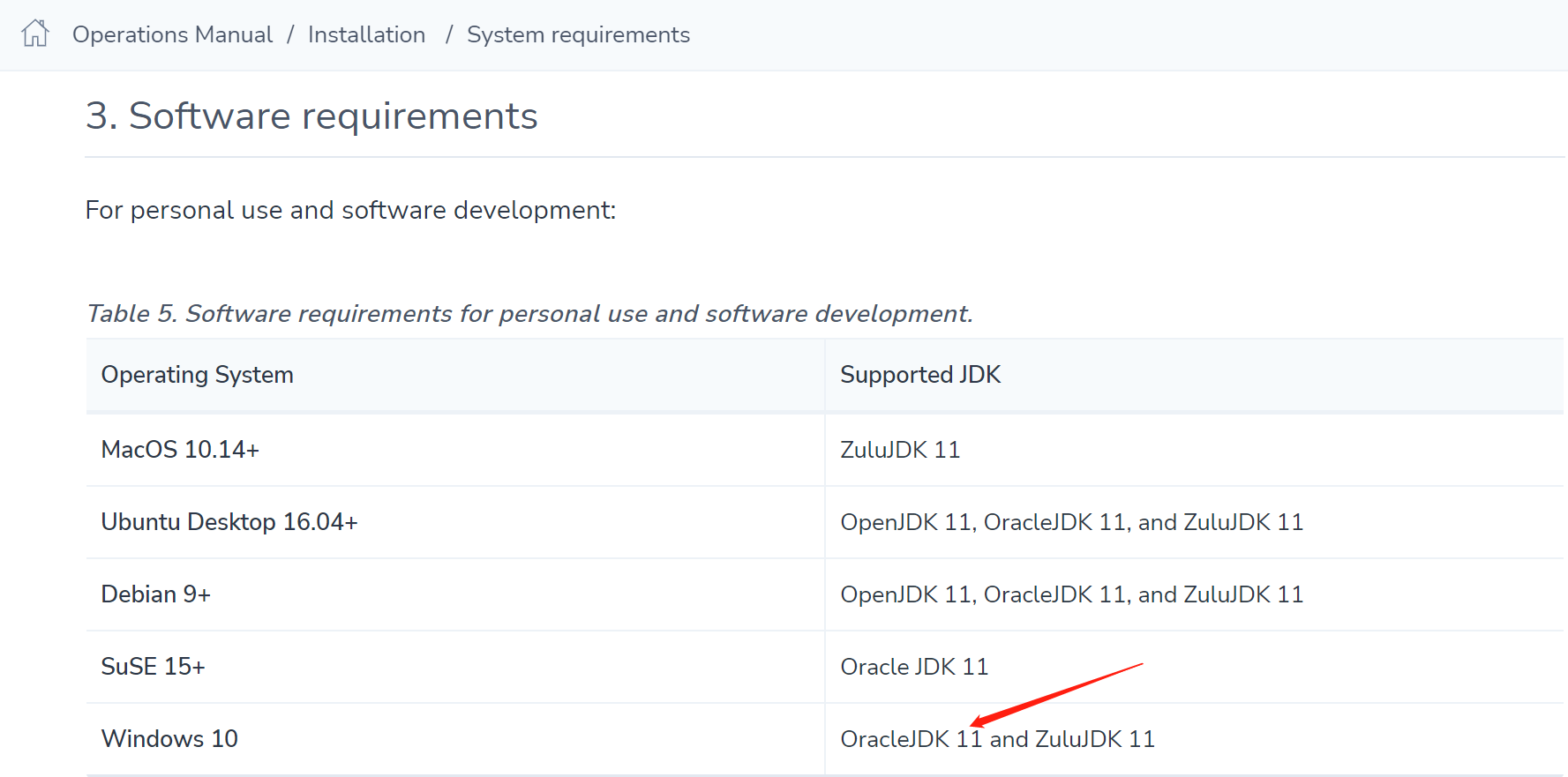Viewport: 1568px width, 777px height.
Task: Click the supported JDK list in Ubuntu row
Action: [x=1071, y=522]
